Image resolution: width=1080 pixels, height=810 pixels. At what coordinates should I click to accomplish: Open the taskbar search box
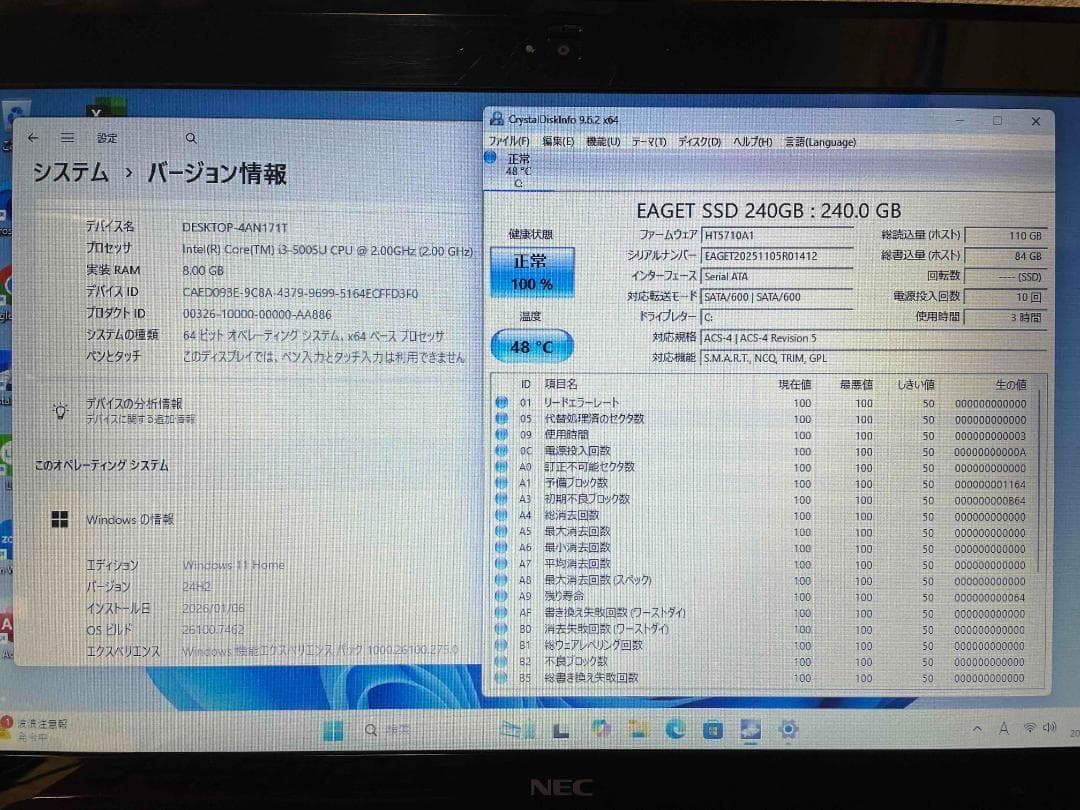(389, 730)
